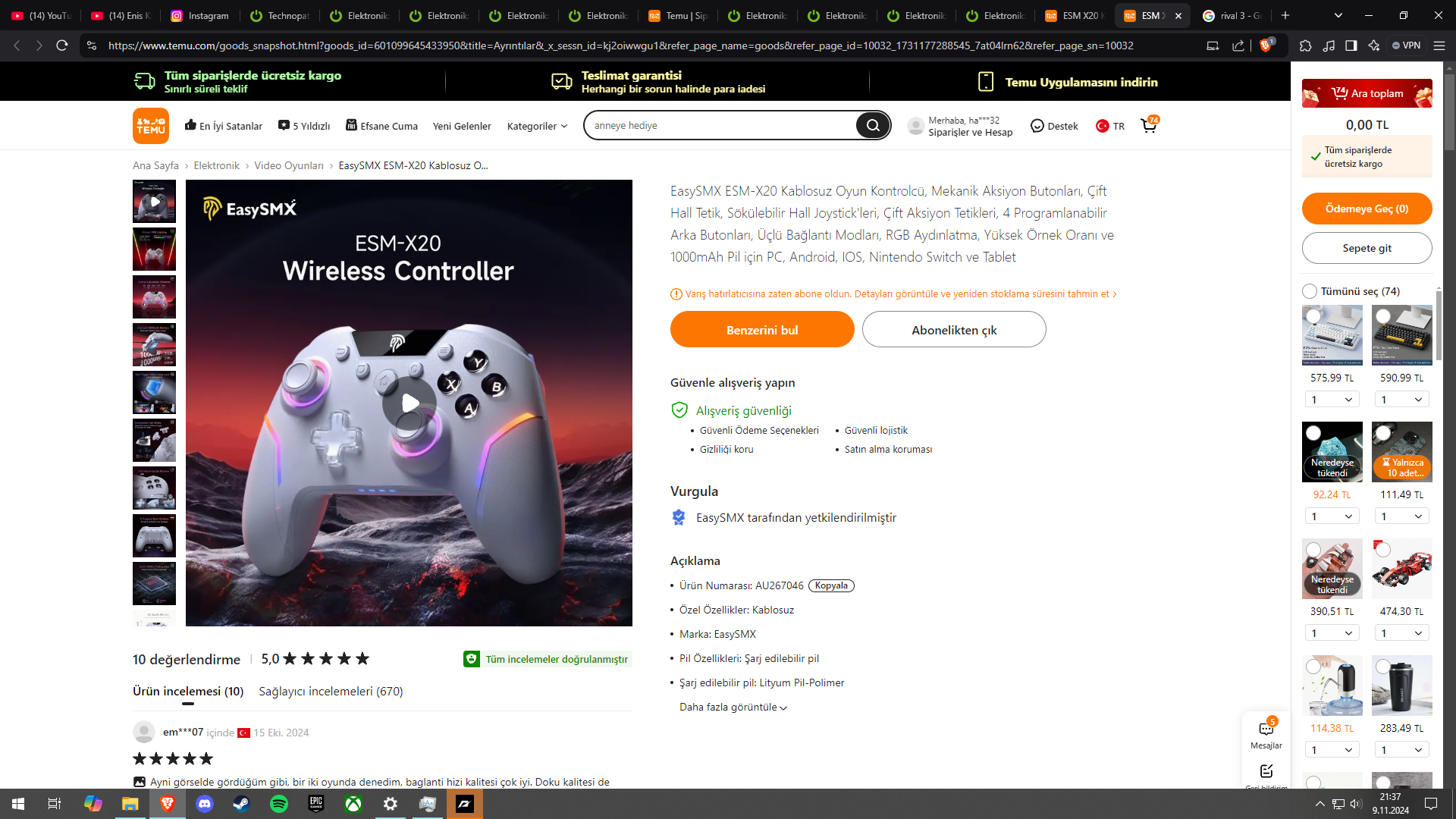Switch to Sağlayıcı incelemeleri (670) tab

point(331,691)
